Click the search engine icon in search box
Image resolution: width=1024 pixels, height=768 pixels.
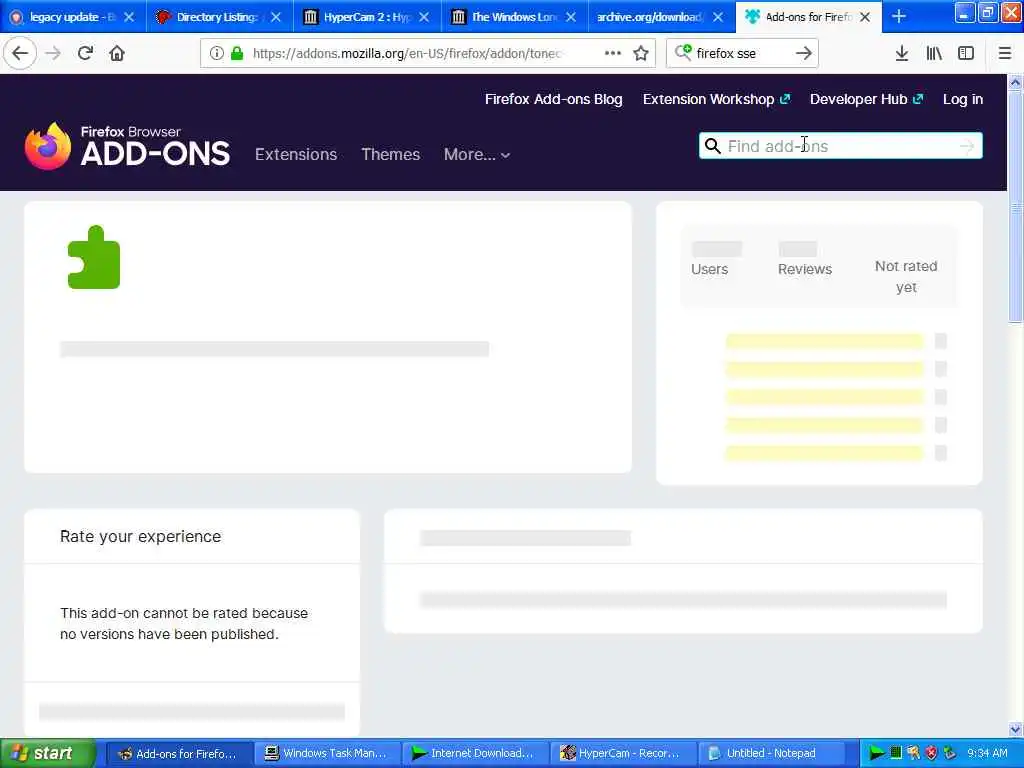(683, 52)
